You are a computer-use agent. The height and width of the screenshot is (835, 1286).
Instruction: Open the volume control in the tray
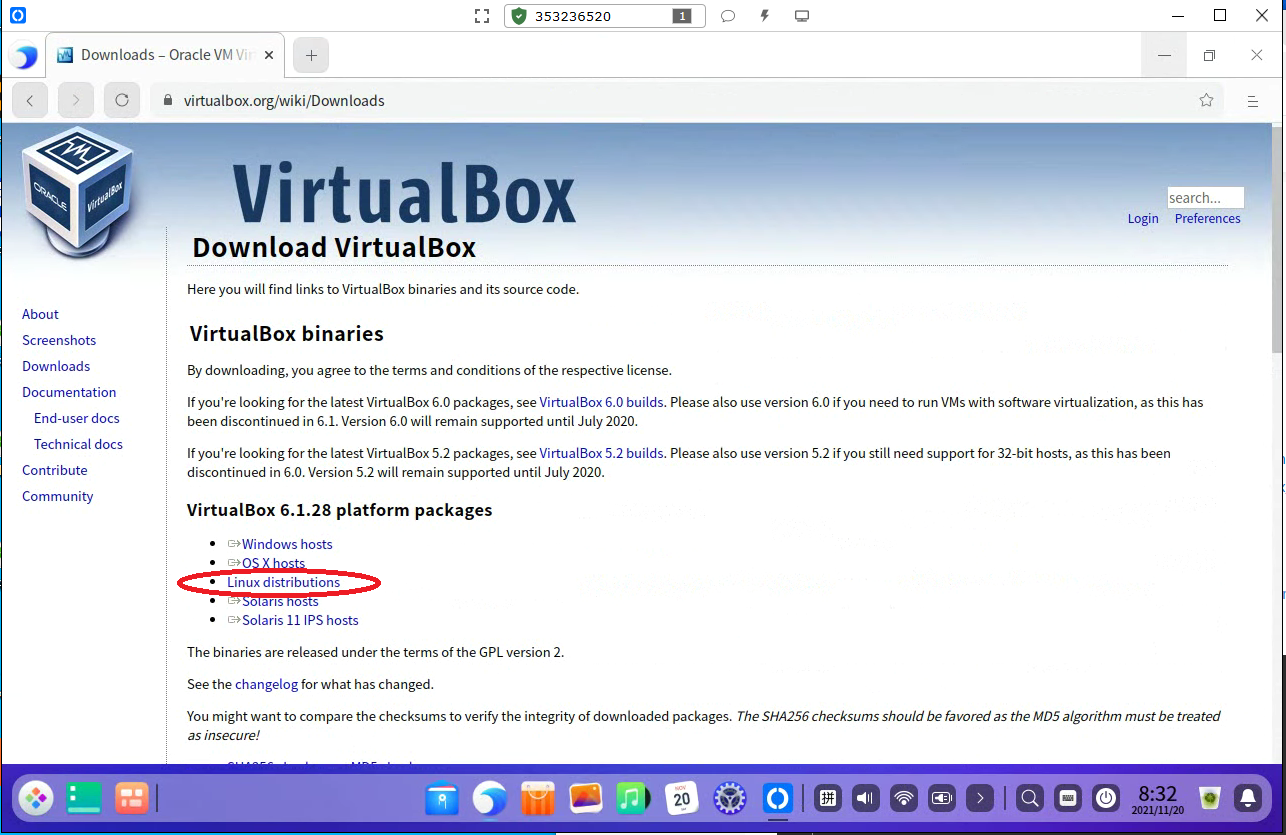tap(866, 798)
